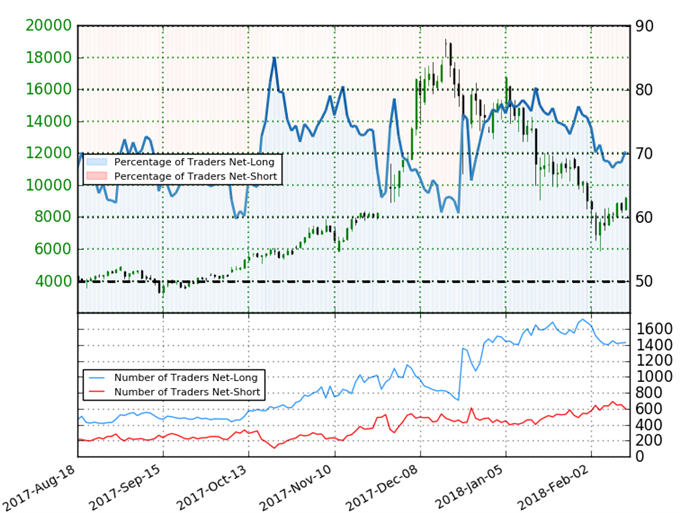Viewport: 680px width, 513px height.
Task: Click the 10000 price axis label
Action: (49, 185)
